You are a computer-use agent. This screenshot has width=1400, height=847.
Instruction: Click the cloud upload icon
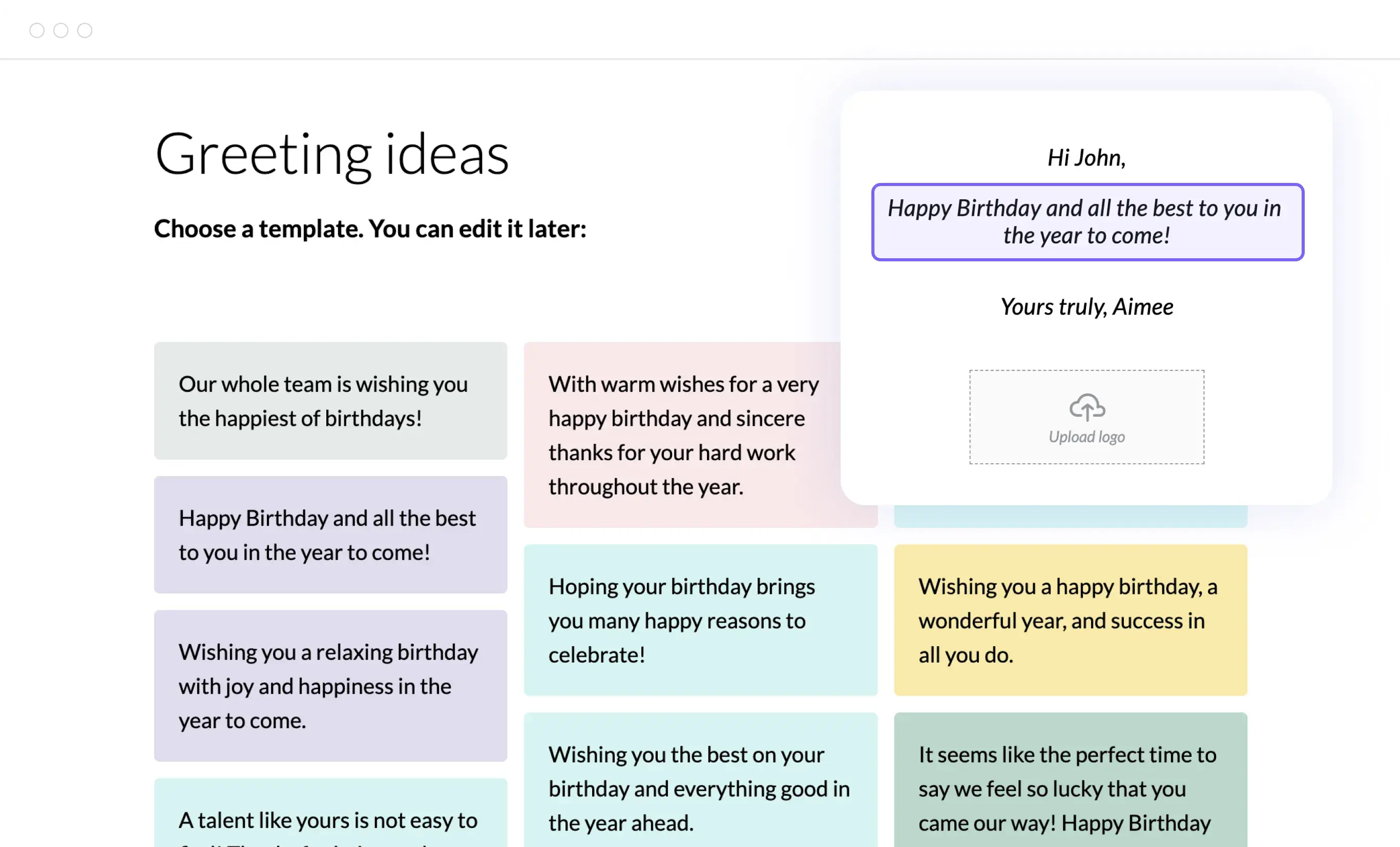[x=1087, y=407]
